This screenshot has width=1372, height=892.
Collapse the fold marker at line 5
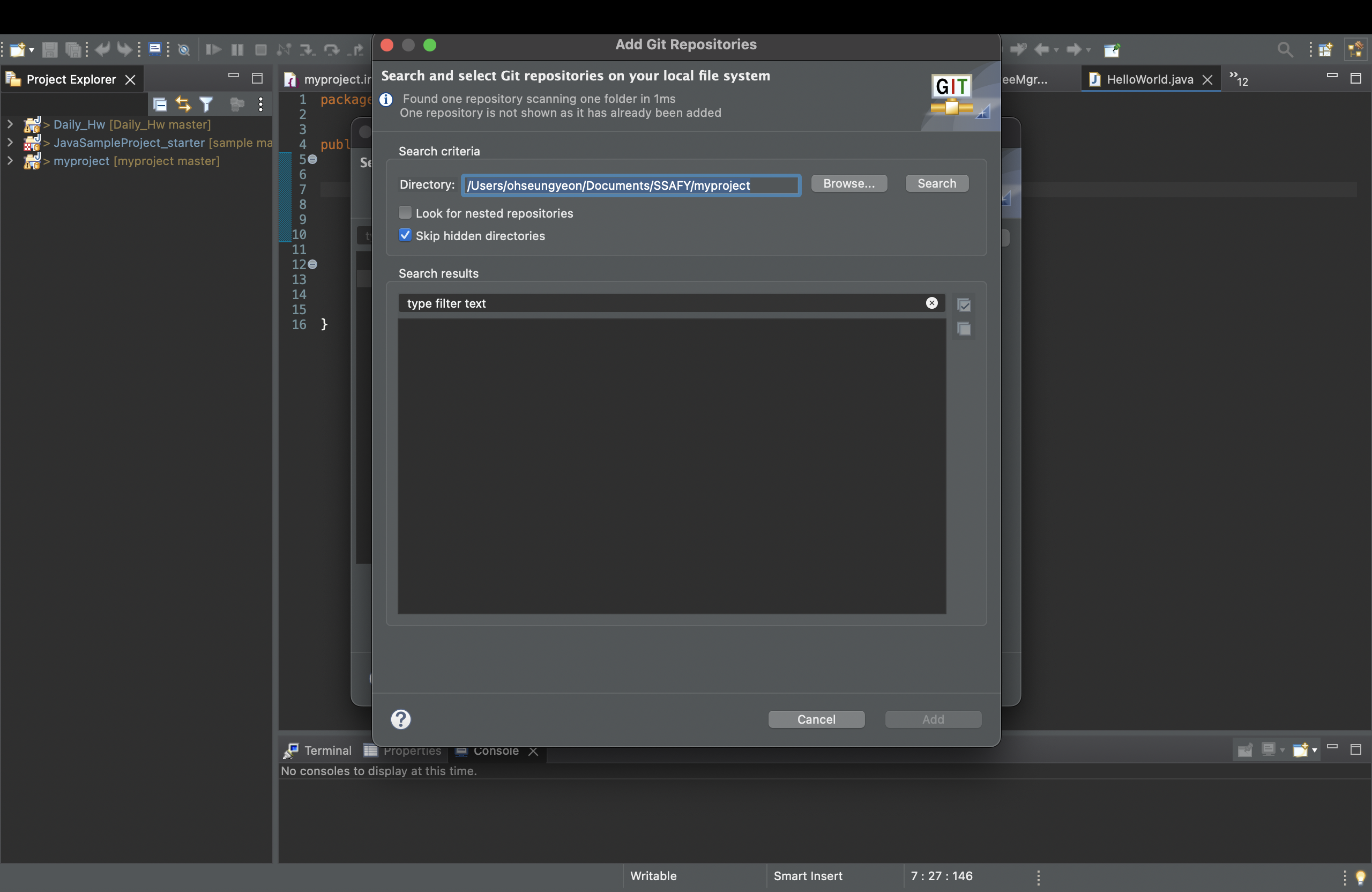pyautogui.click(x=312, y=159)
